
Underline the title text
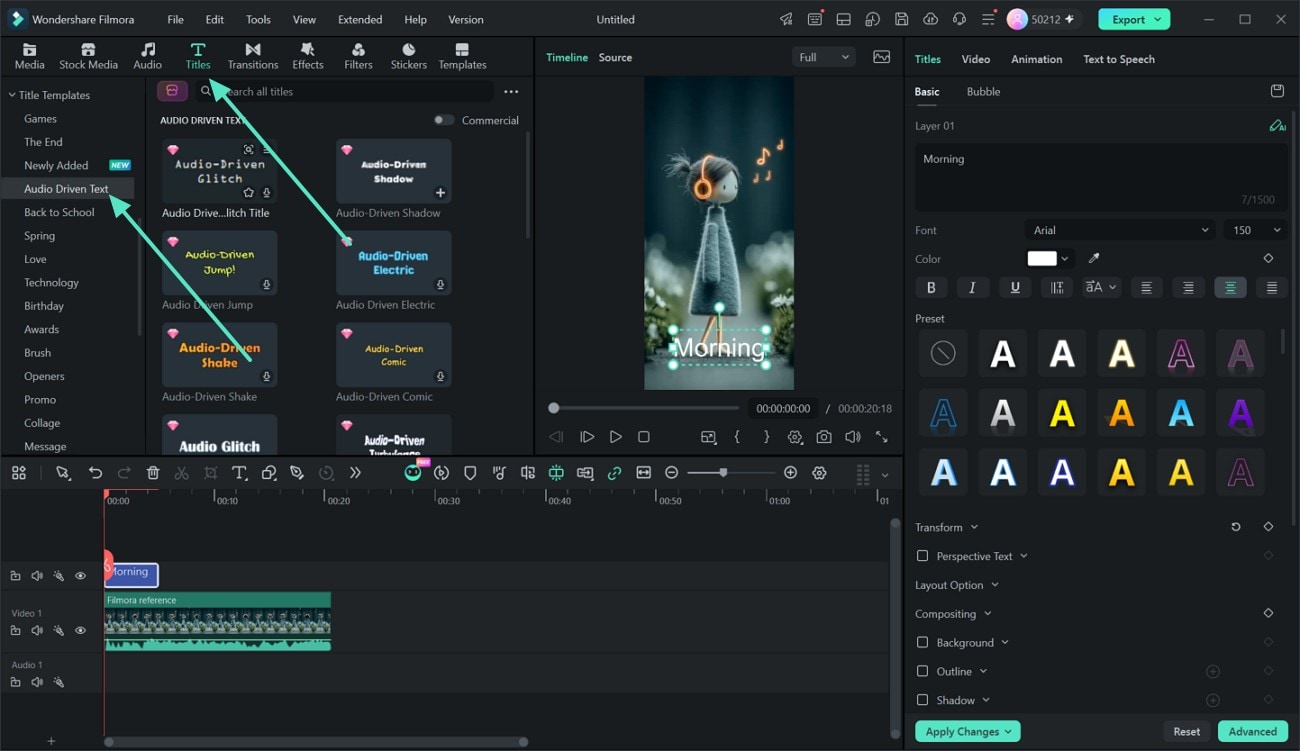[x=1015, y=287]
